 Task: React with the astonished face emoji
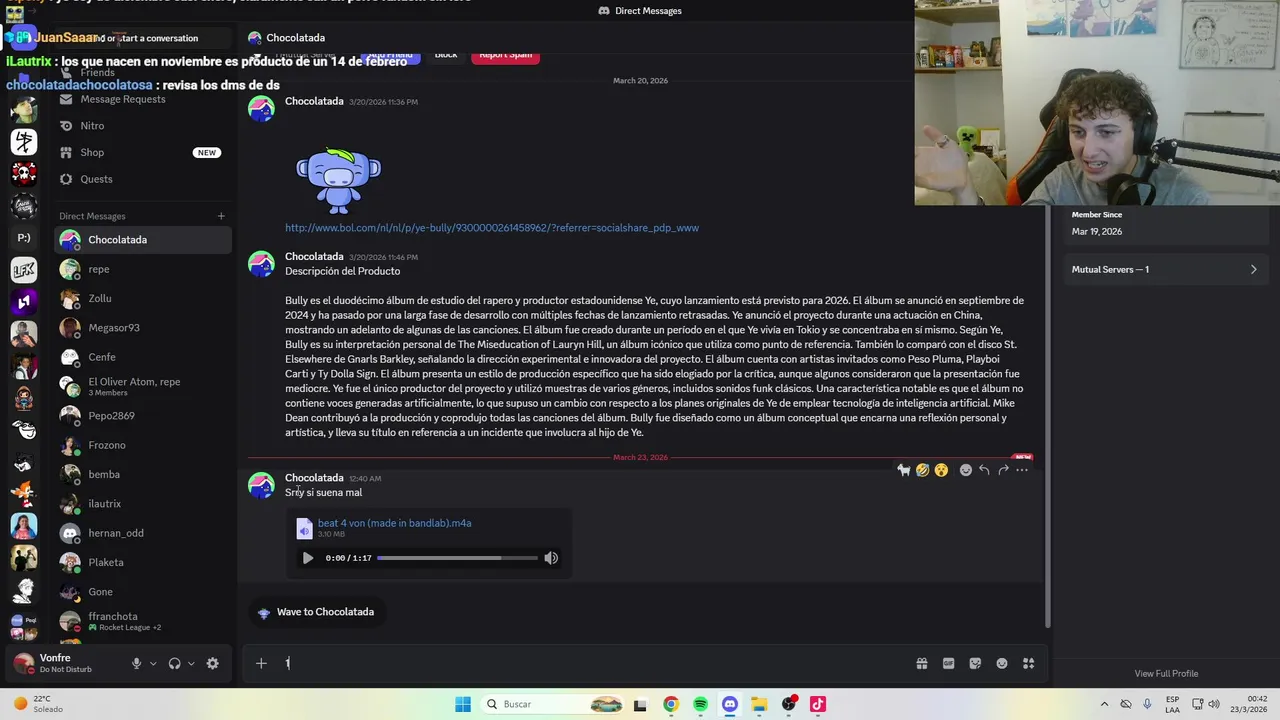tap(941, 470)
